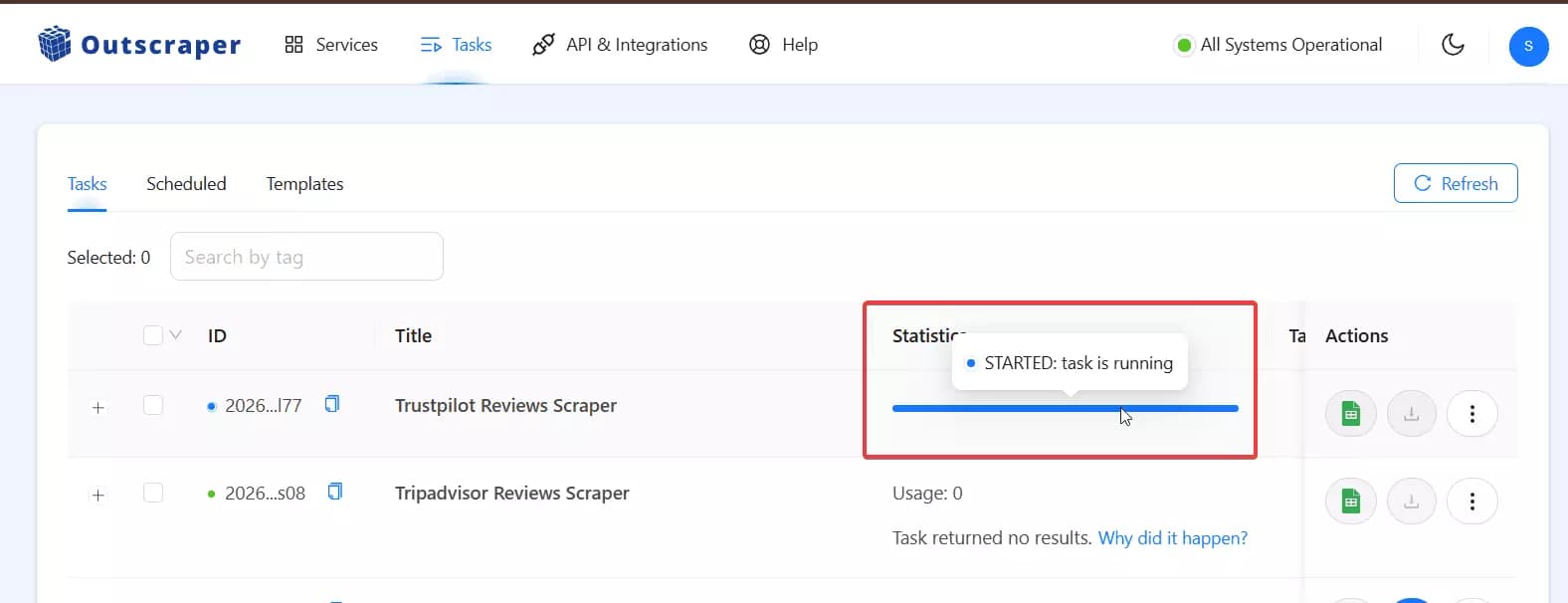Open more actions for Tripadvisor task
This screenshot has height=603, width=1568.
coord(1472,502)
